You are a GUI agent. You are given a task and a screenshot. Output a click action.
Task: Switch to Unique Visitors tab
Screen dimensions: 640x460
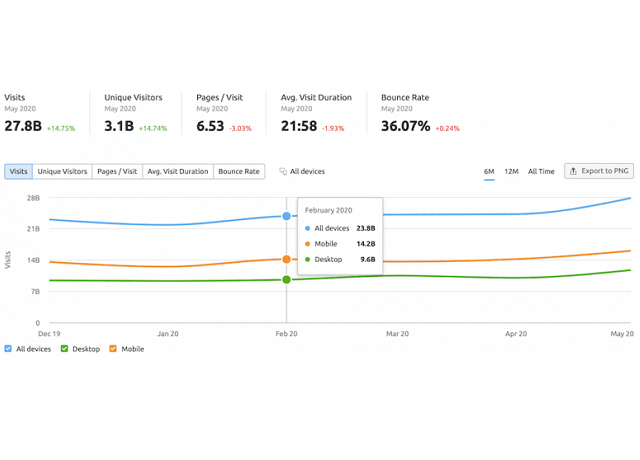(62, 172)
